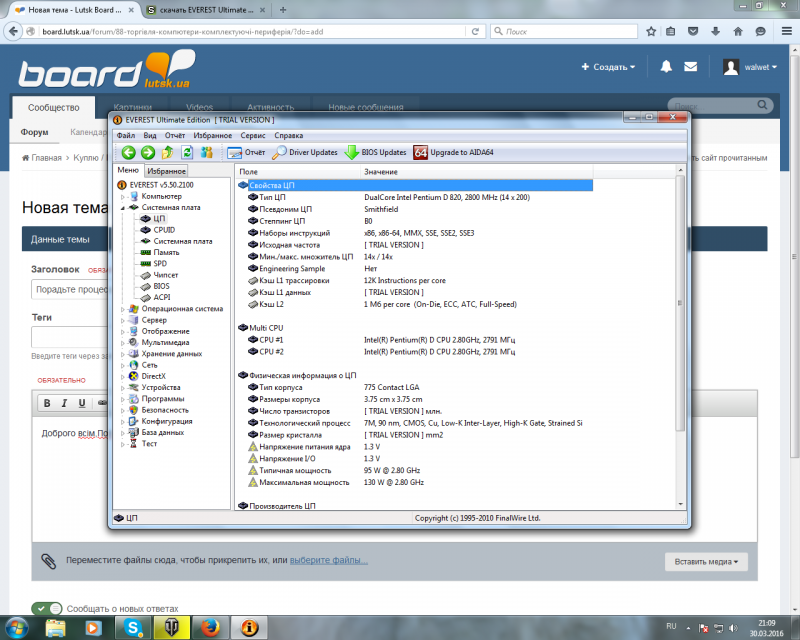
Task: Toggle italic formatting in the post editor
Action: 65,403
